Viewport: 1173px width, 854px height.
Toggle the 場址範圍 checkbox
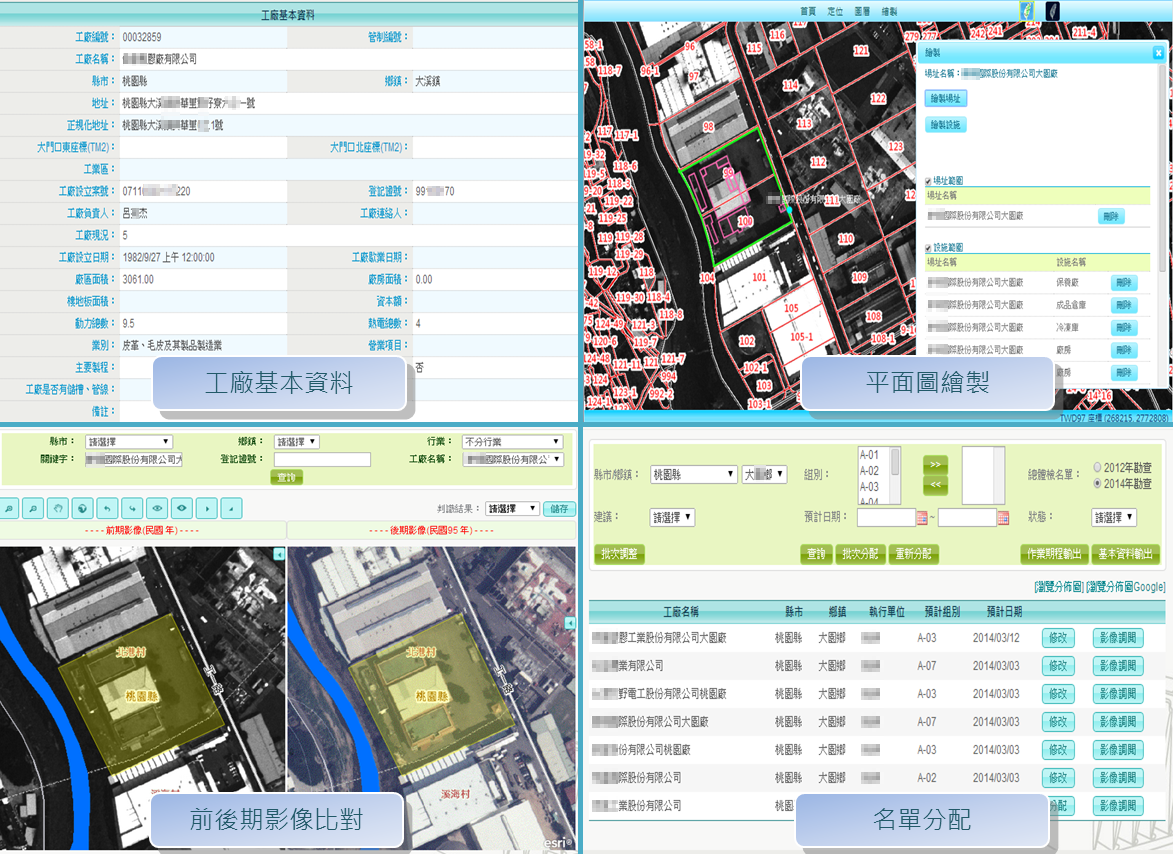point(928,181)
